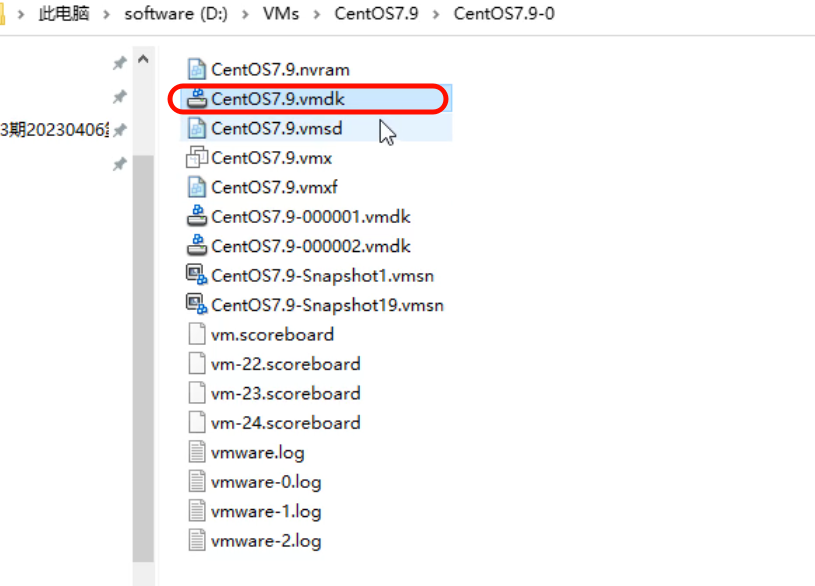Click the CentOS7.9.vmsd file icon
This screenshot has height=586, width=815.
click(x=197, y=129)
